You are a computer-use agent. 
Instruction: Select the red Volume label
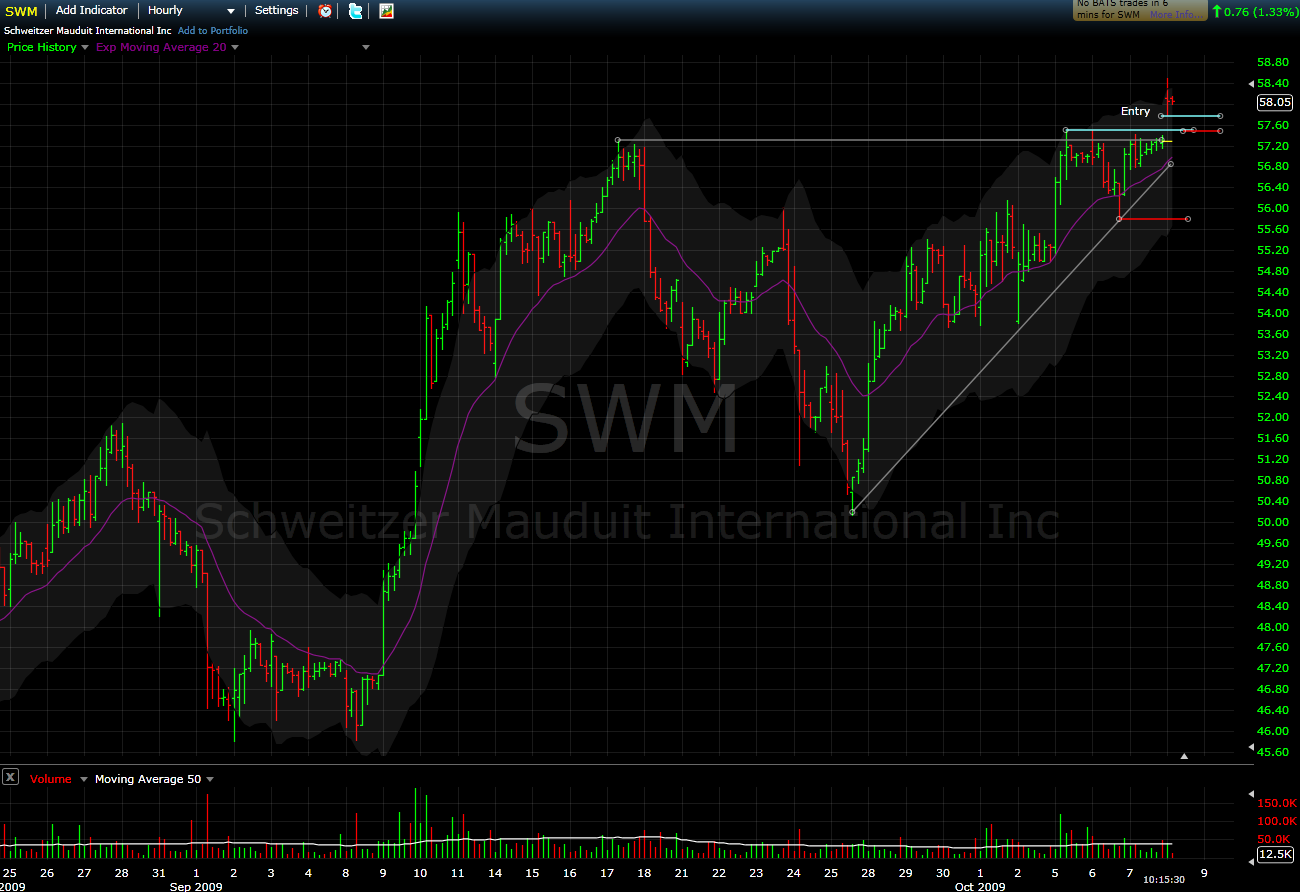coord(51,779)
